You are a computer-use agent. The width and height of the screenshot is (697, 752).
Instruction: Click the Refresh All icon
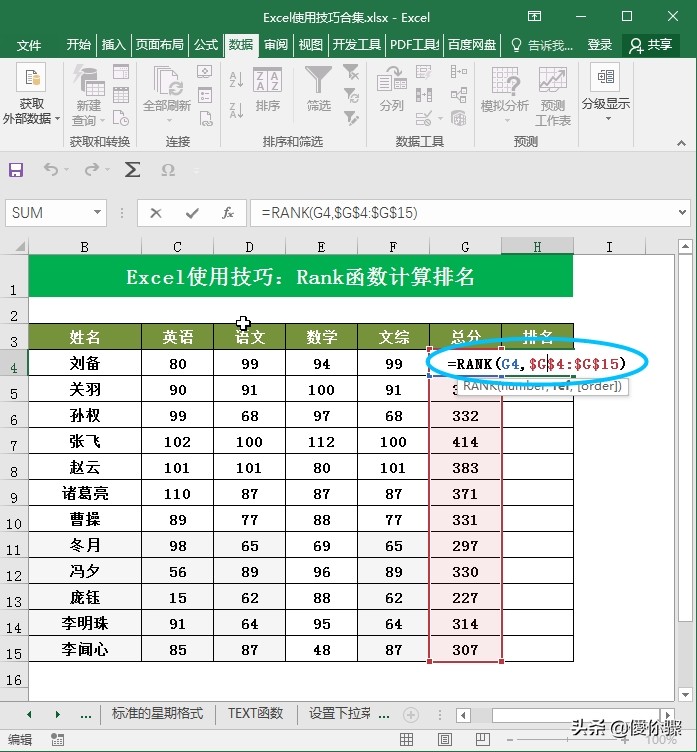167,81
